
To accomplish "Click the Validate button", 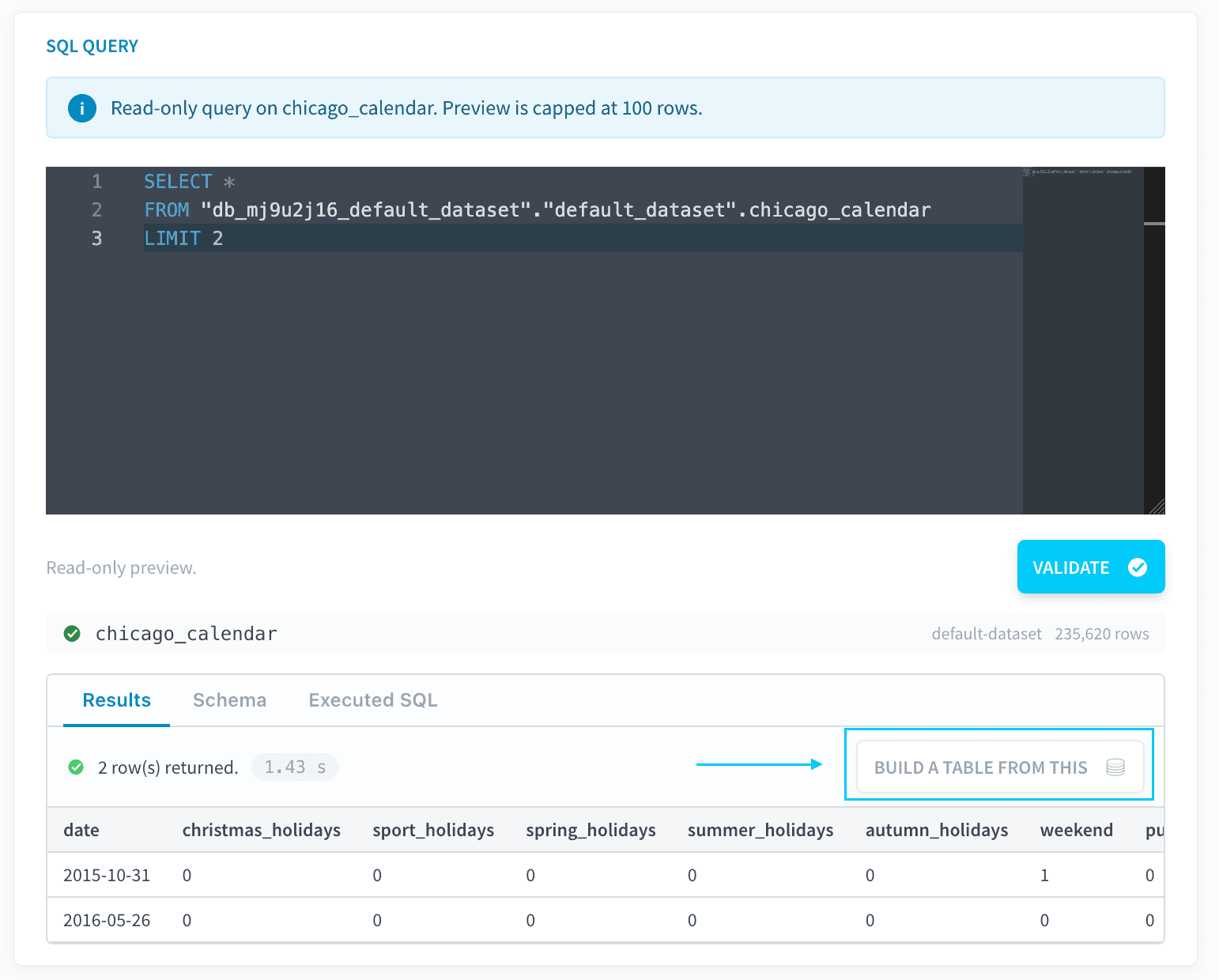I will (1091, 567).
